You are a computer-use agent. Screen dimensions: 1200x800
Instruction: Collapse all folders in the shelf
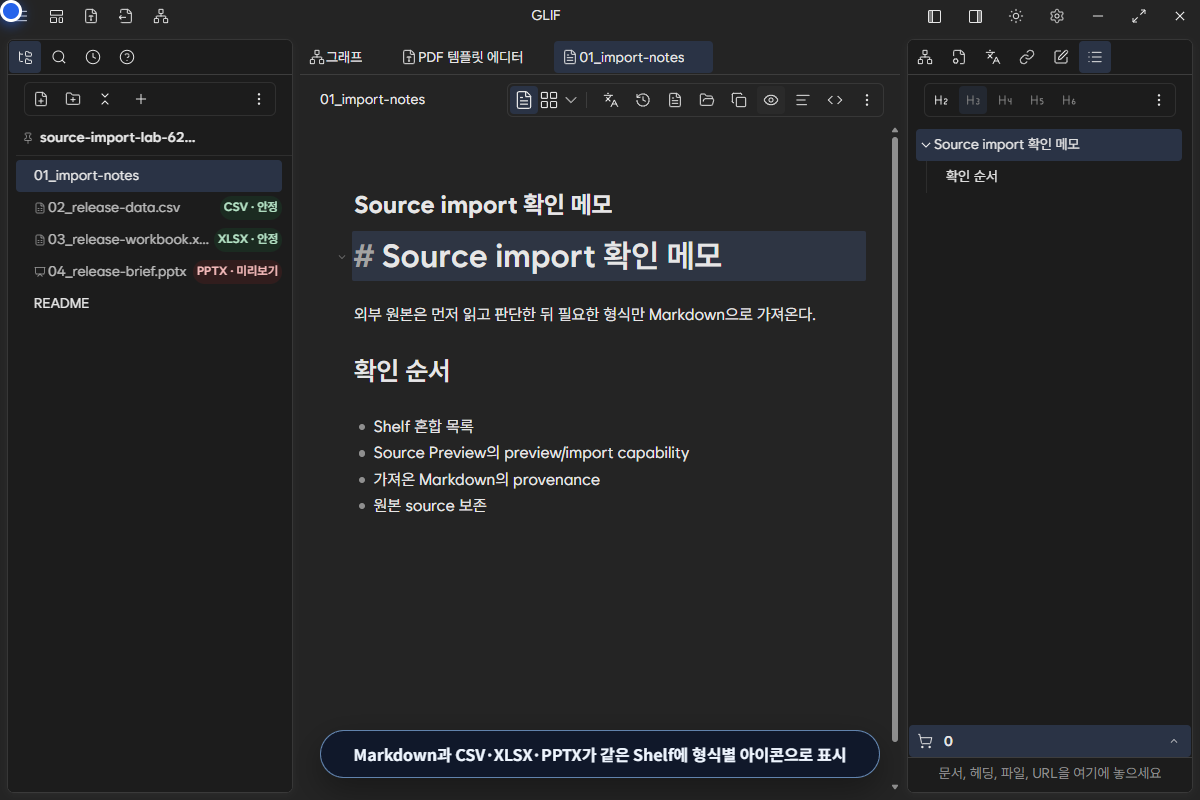(105, 99)
